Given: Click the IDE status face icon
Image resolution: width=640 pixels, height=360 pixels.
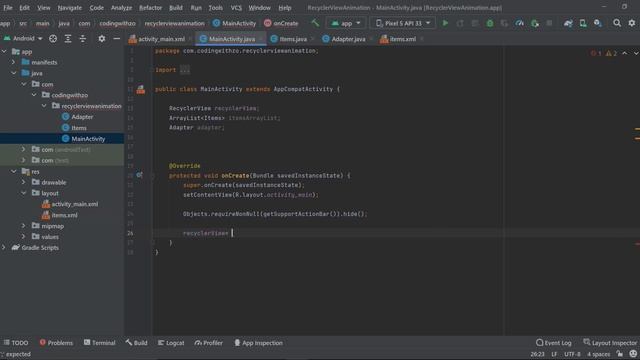Looking at the screenshot, I should click(x=633, y=354).
